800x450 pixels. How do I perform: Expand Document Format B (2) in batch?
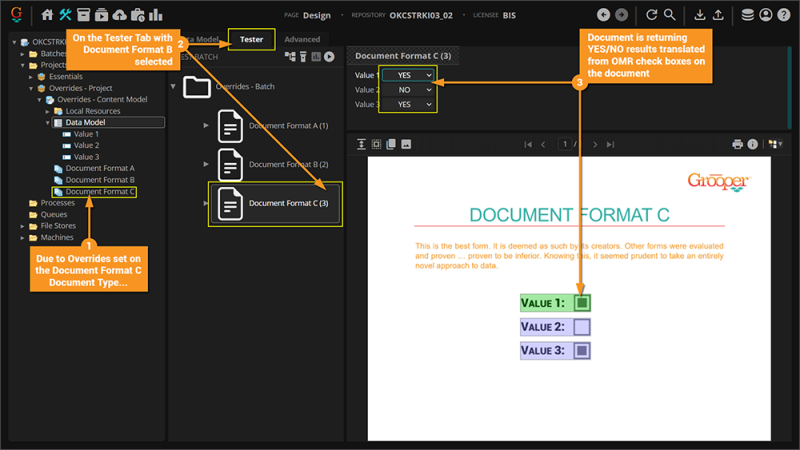(x=206, y=164)
